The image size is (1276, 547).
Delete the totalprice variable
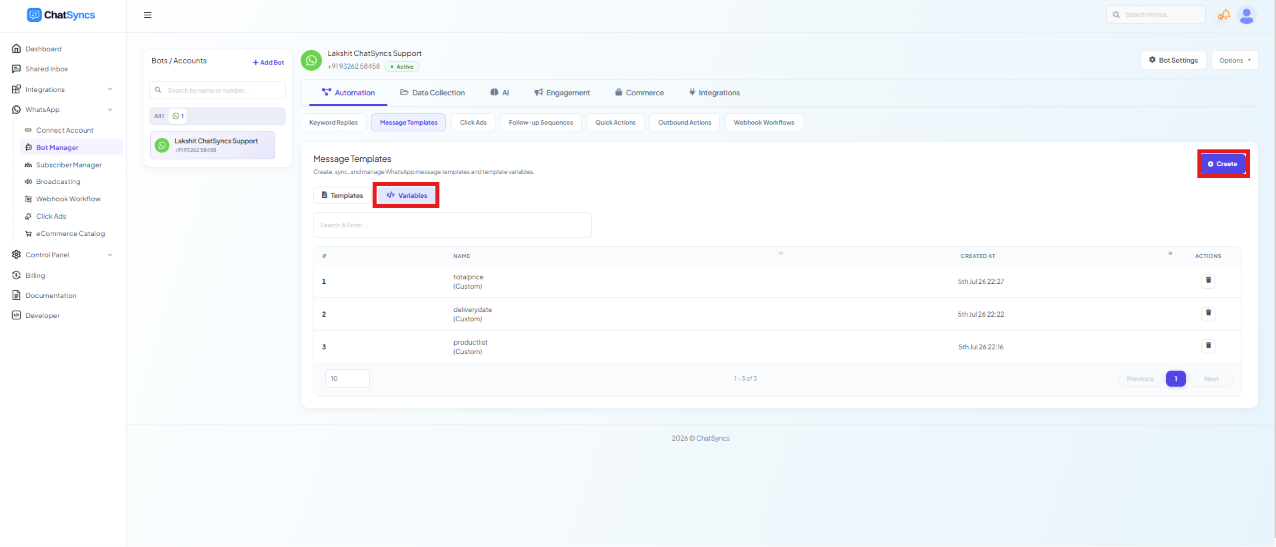tap(1208, 281)
